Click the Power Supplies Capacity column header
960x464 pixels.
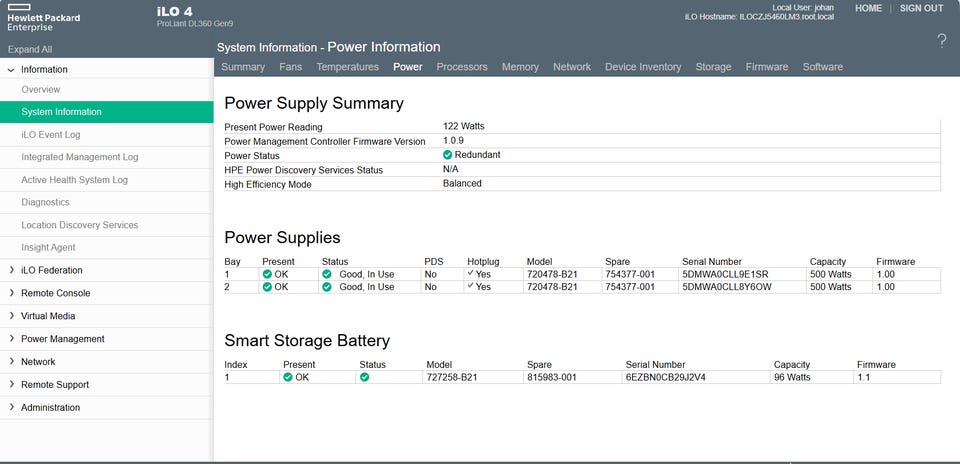828,261
